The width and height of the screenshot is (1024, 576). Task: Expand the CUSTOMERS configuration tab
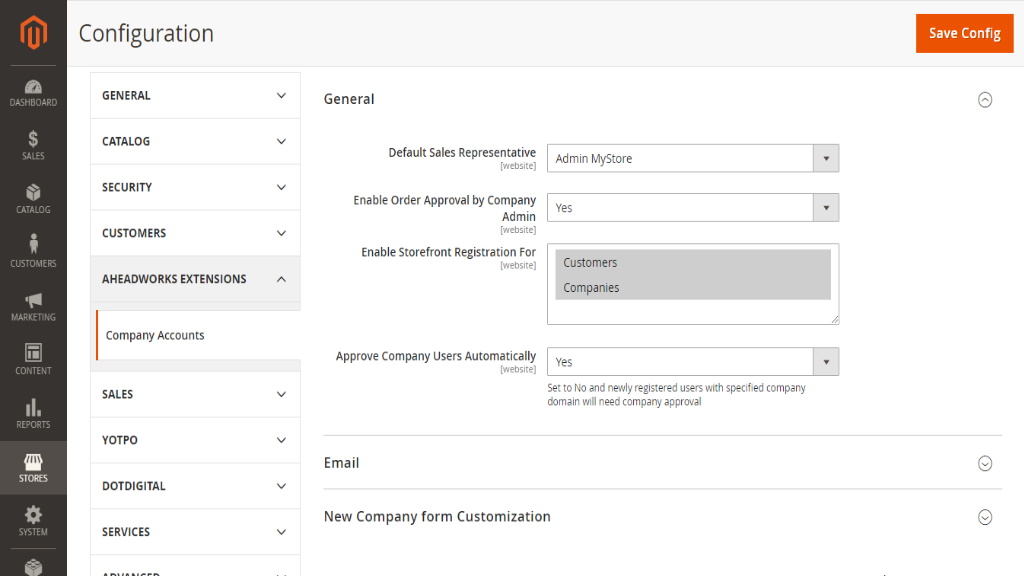coord(195,233)
